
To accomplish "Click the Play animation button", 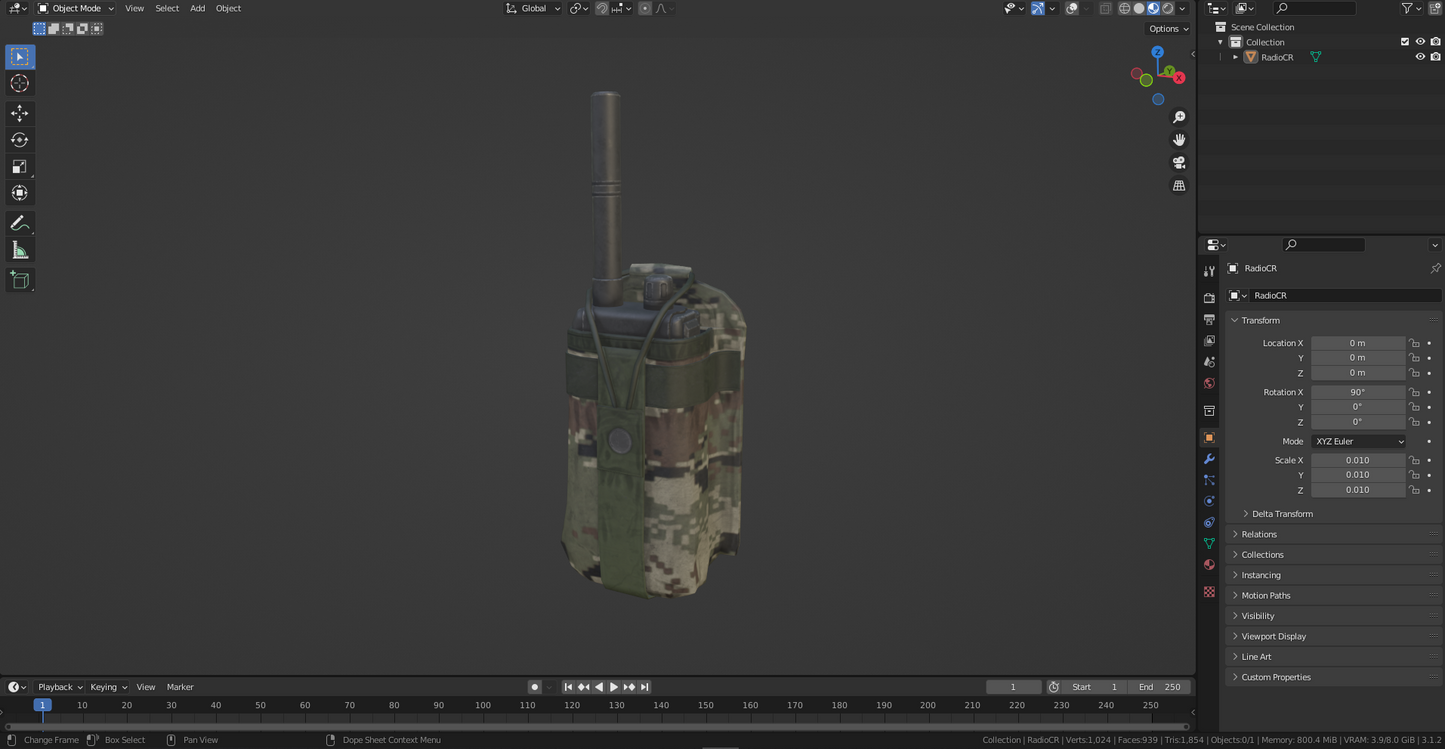I will coord(614,687).
